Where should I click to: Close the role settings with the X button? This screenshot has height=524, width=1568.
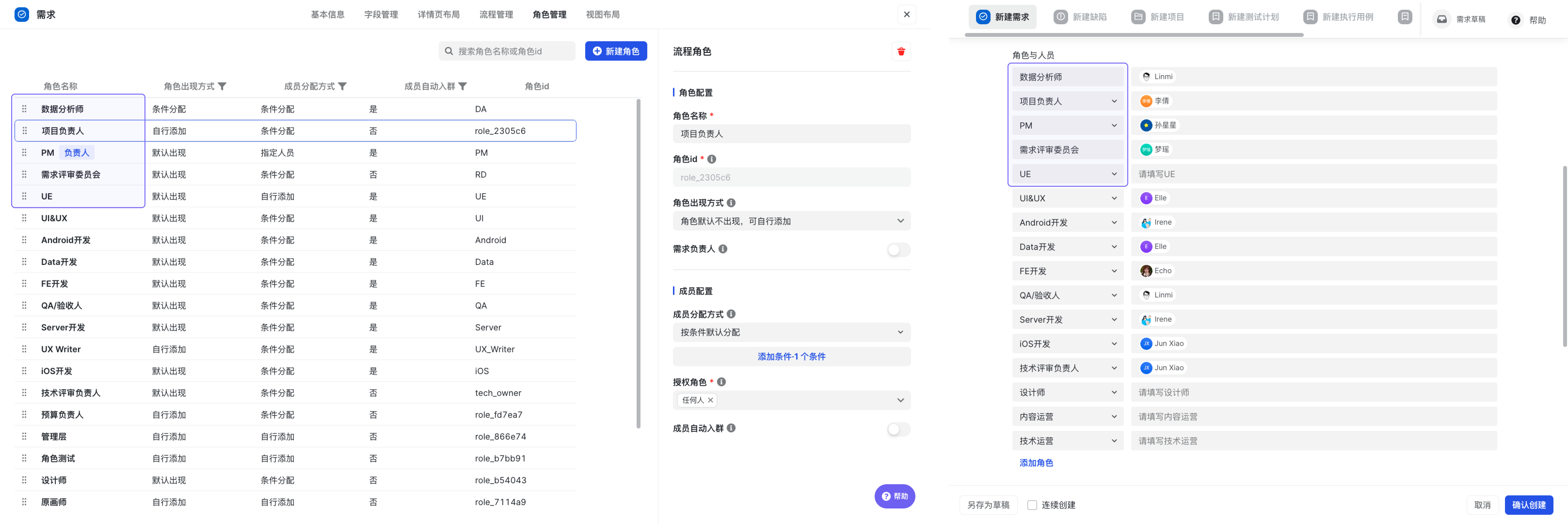click(906, 15)
